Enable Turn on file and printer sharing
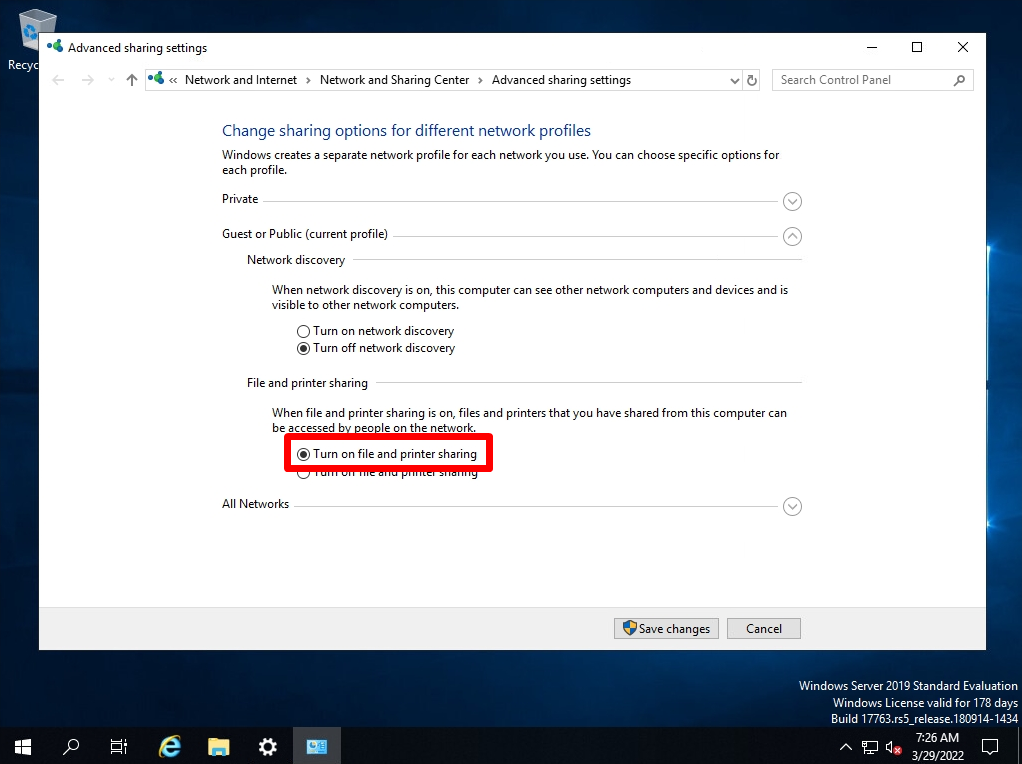Image resolution: width=1022 pixels, height=764 pixels. (304, 454)
